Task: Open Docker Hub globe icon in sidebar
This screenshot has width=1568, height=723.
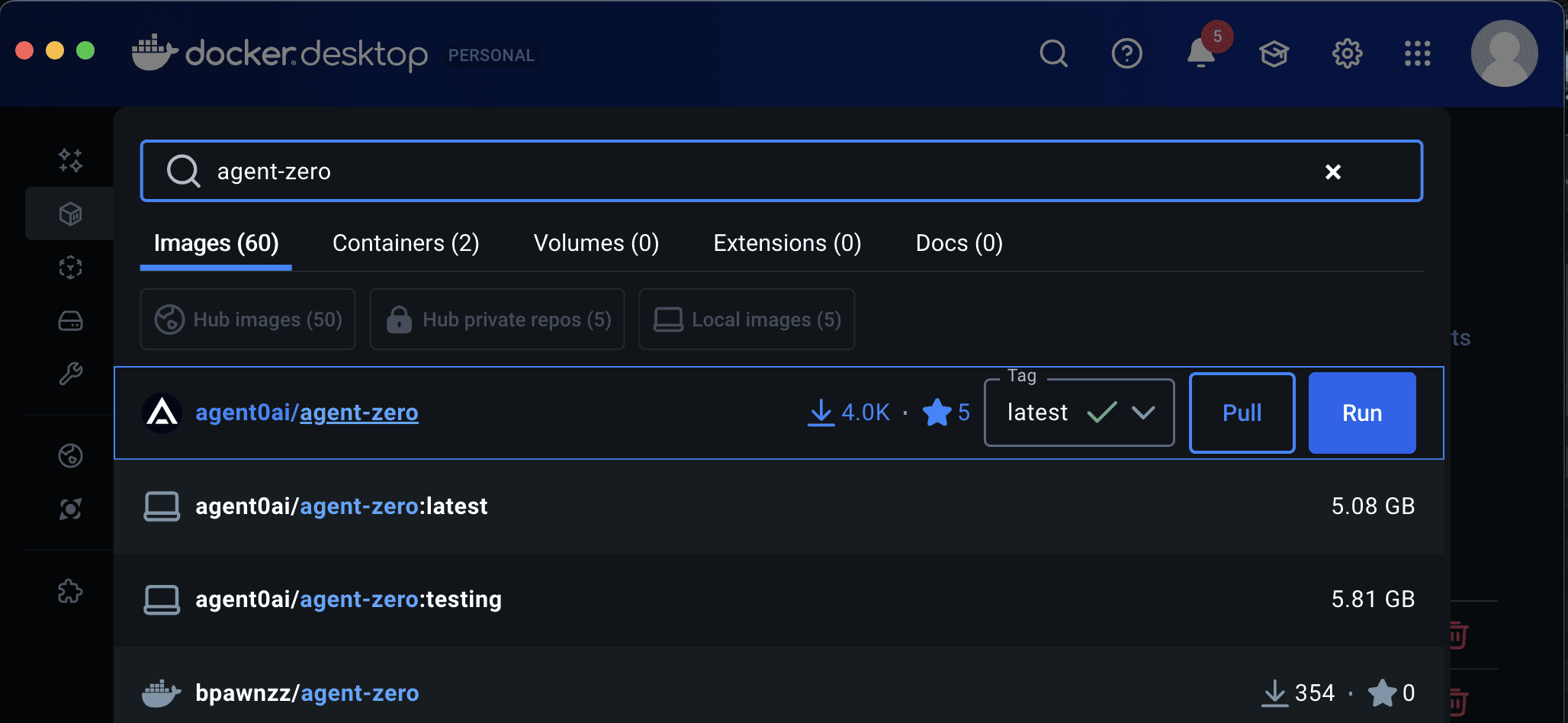Action: tap(70, 456)
